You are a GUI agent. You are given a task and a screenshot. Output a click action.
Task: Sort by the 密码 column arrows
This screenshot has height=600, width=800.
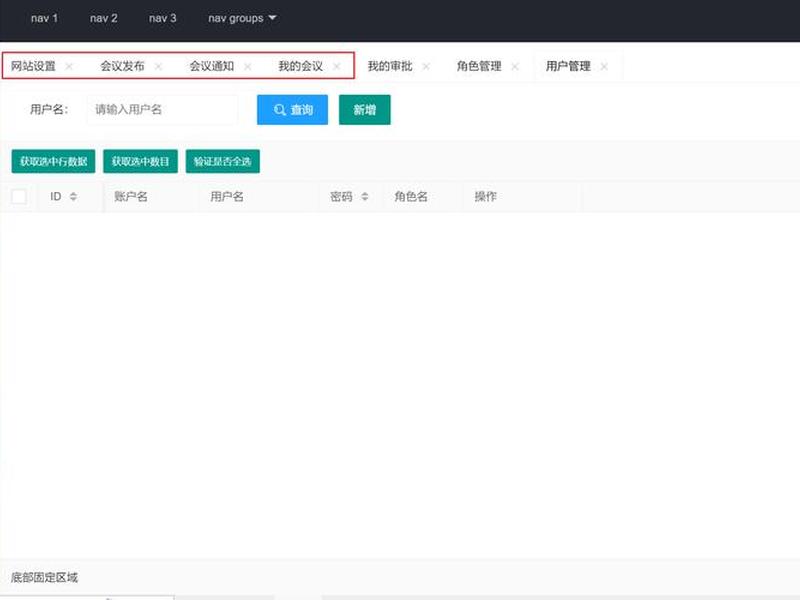tap(365, 196)
